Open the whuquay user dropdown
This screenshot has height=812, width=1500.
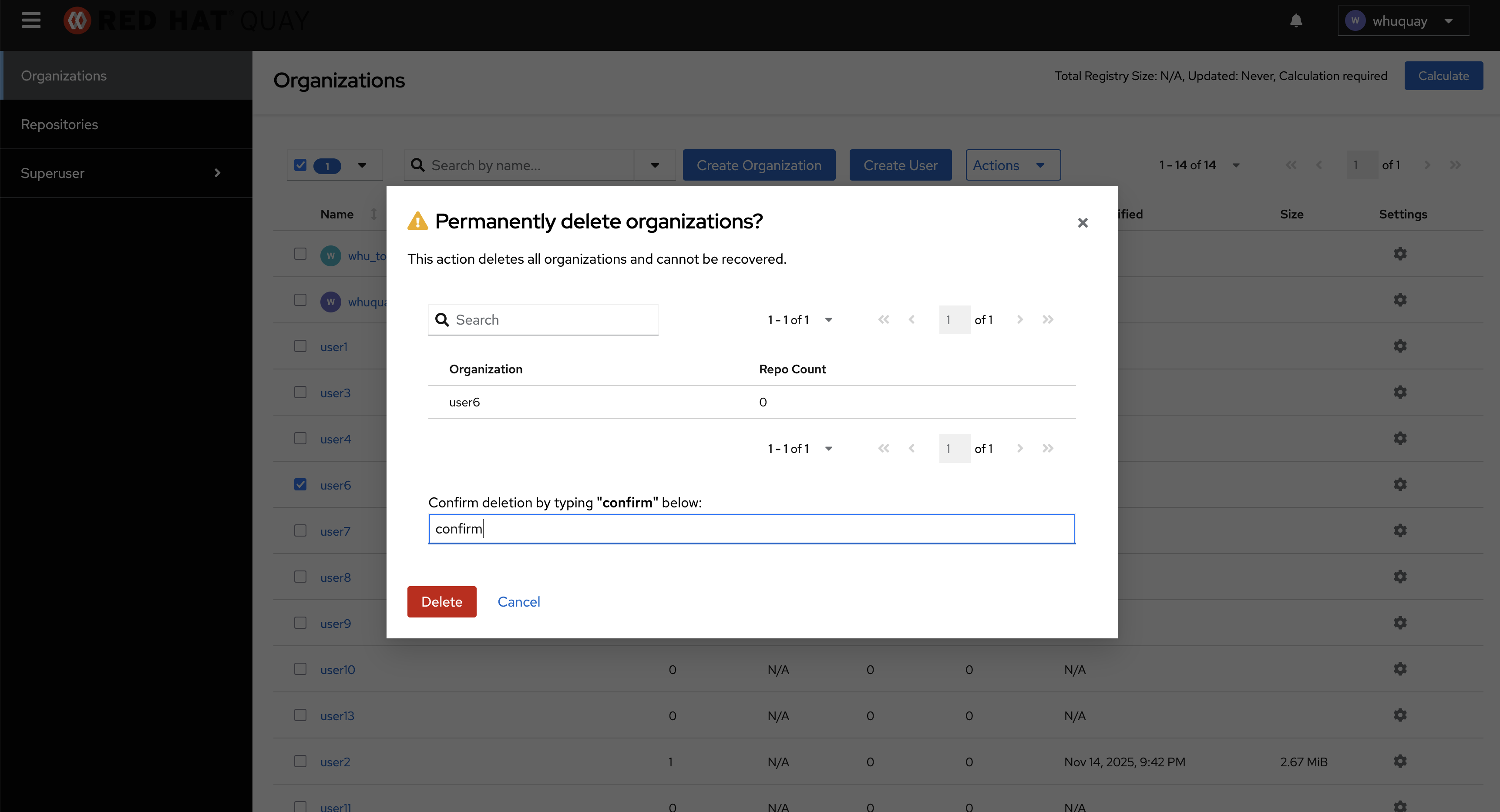point(1403,21)
